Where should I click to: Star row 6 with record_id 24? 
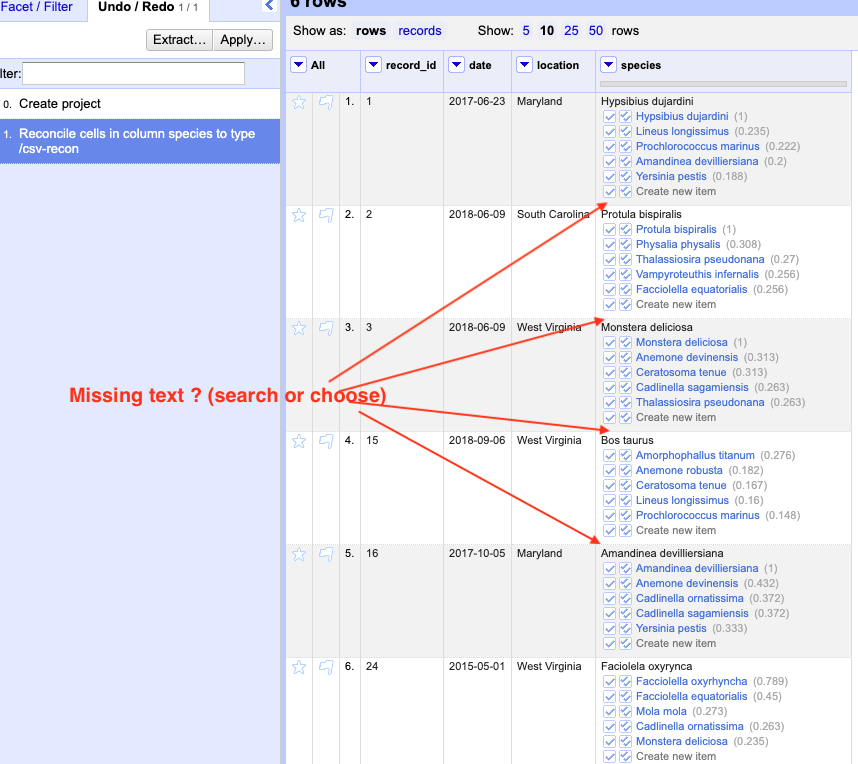[299, 667]
